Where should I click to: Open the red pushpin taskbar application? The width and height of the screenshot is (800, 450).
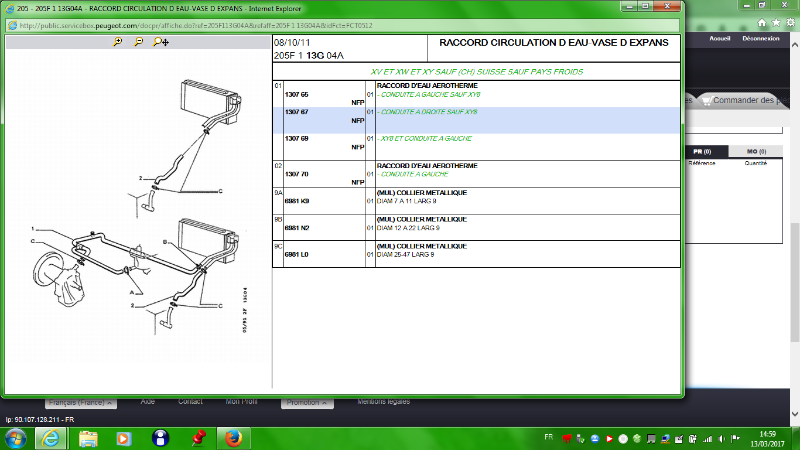click(198, 438)
